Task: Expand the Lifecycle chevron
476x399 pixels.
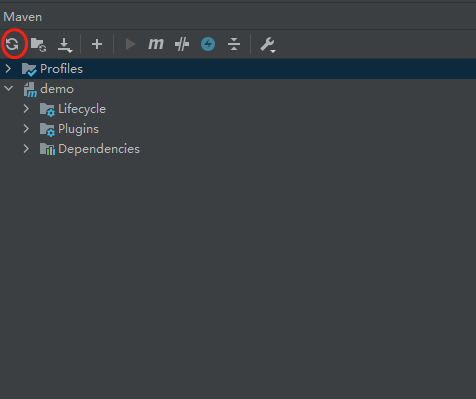Action: click(26, 109)
